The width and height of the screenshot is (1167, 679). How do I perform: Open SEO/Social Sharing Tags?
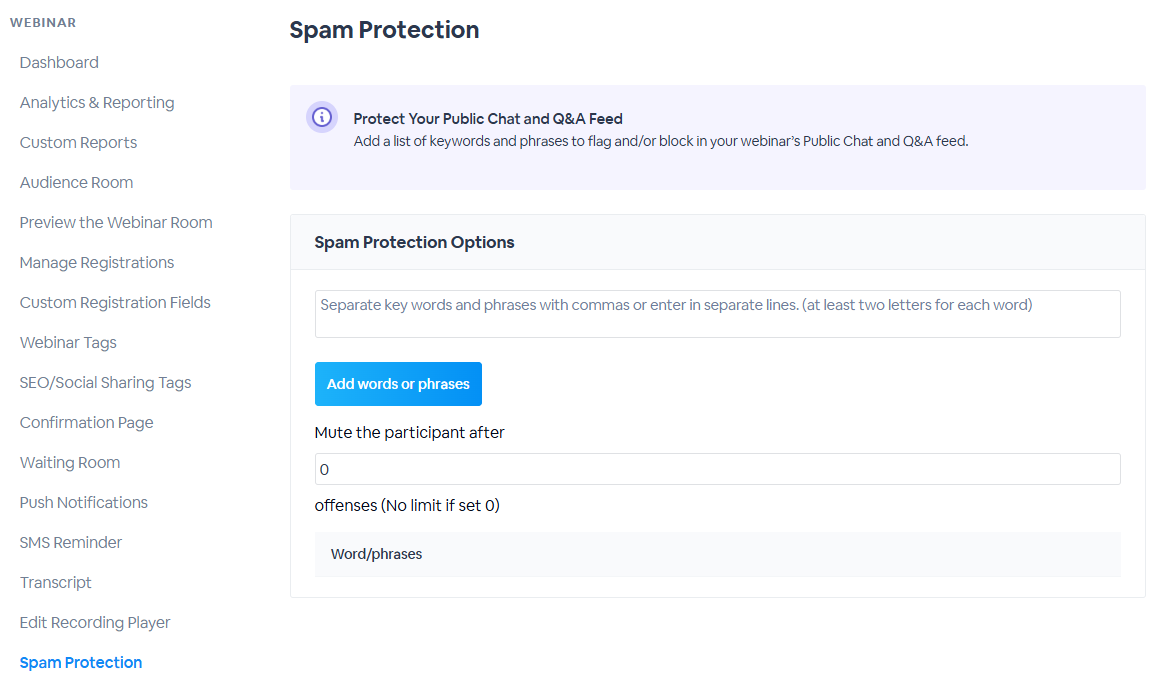[105, 383]
